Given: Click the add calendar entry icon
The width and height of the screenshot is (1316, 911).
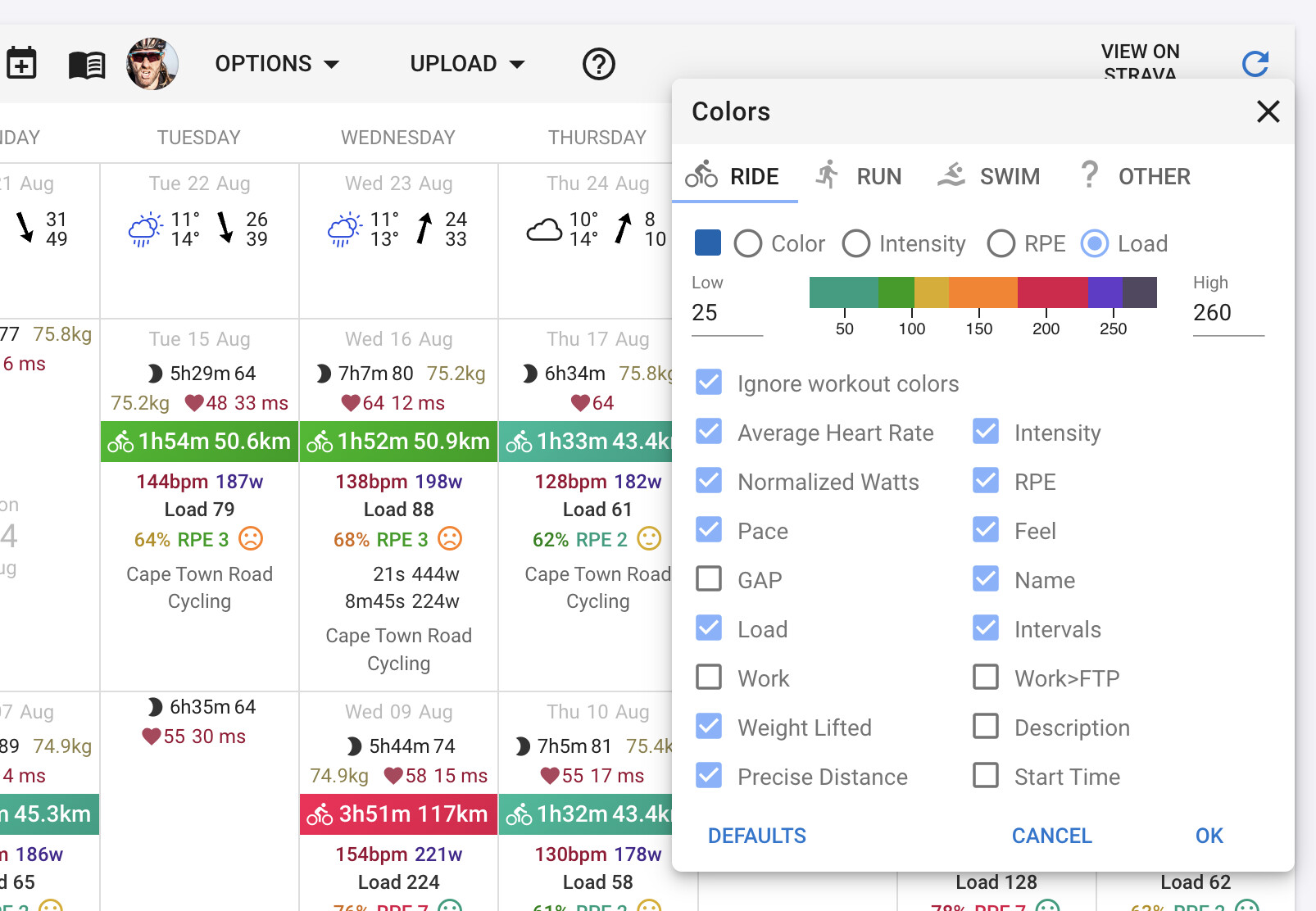Looking at the screenshot, I should pyautogui.click(x=21, y=63).
